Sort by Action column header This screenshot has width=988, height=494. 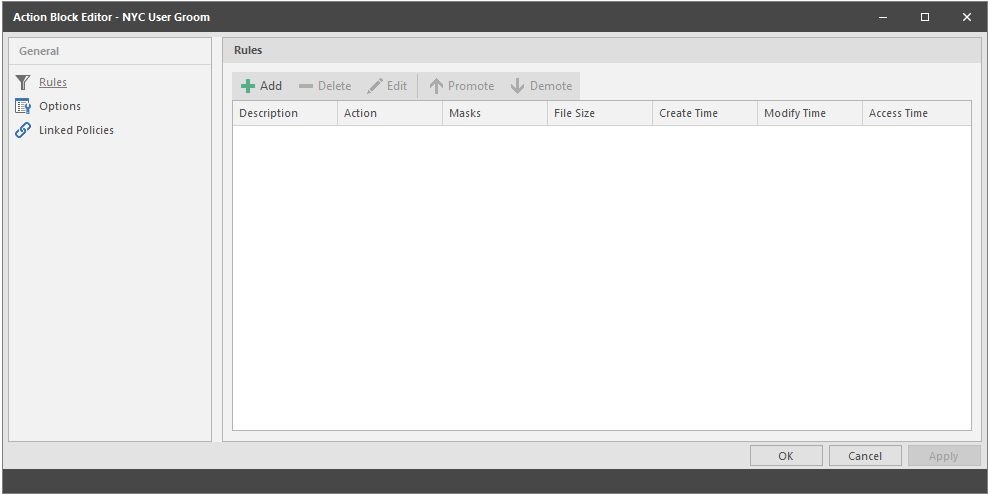coord(390,113)
